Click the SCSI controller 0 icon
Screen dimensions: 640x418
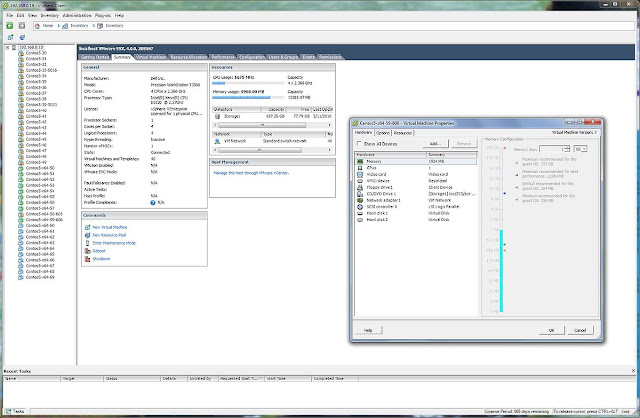pos(360,207)
